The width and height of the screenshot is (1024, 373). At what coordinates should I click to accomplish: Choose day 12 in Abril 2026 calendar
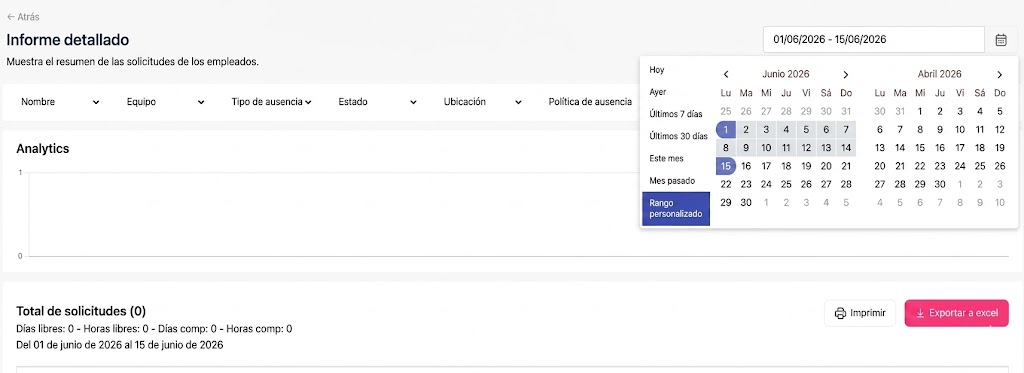coord(1000,129)
